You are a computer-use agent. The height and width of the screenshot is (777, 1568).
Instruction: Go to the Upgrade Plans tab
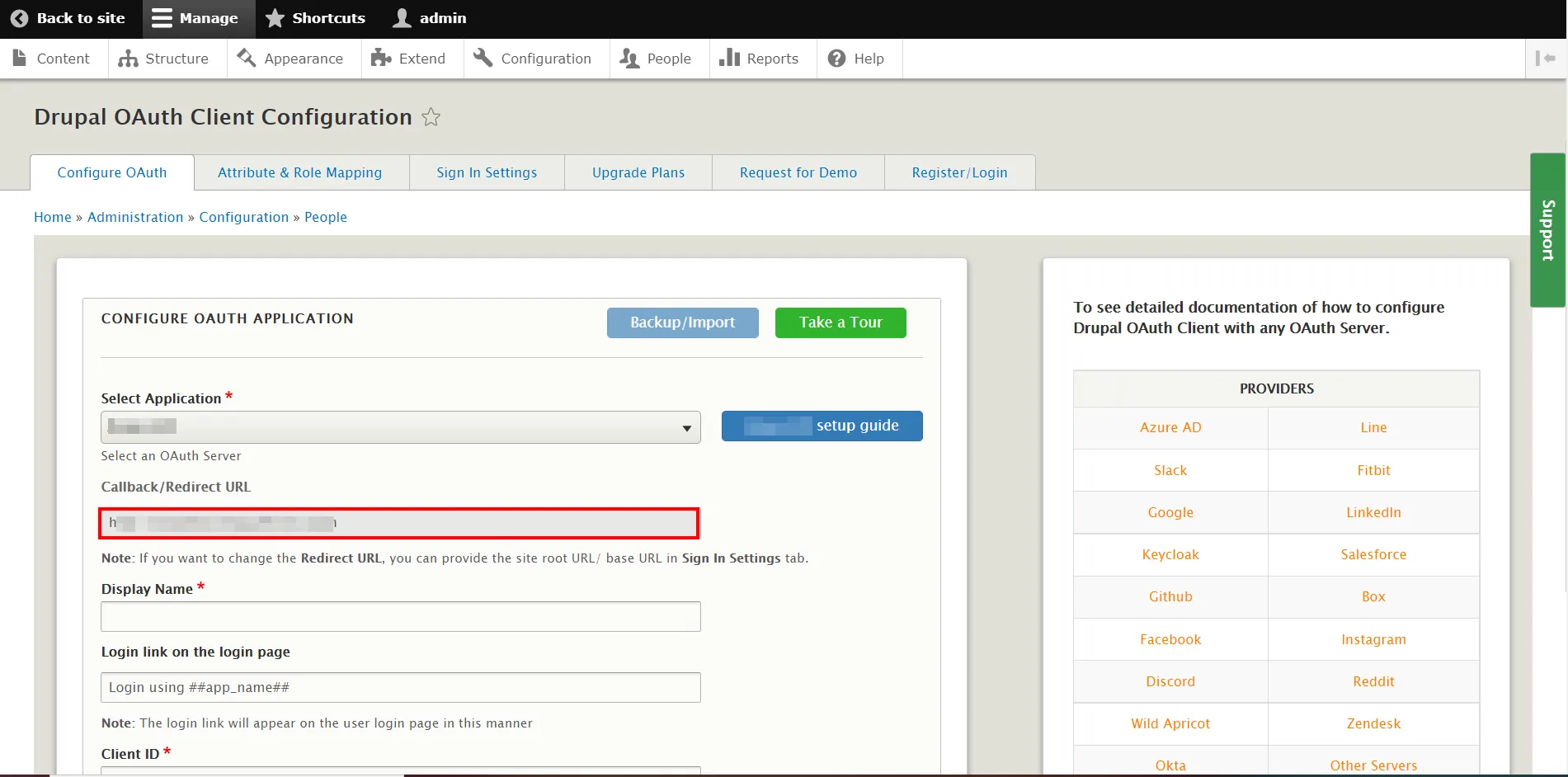pos(638,172)
